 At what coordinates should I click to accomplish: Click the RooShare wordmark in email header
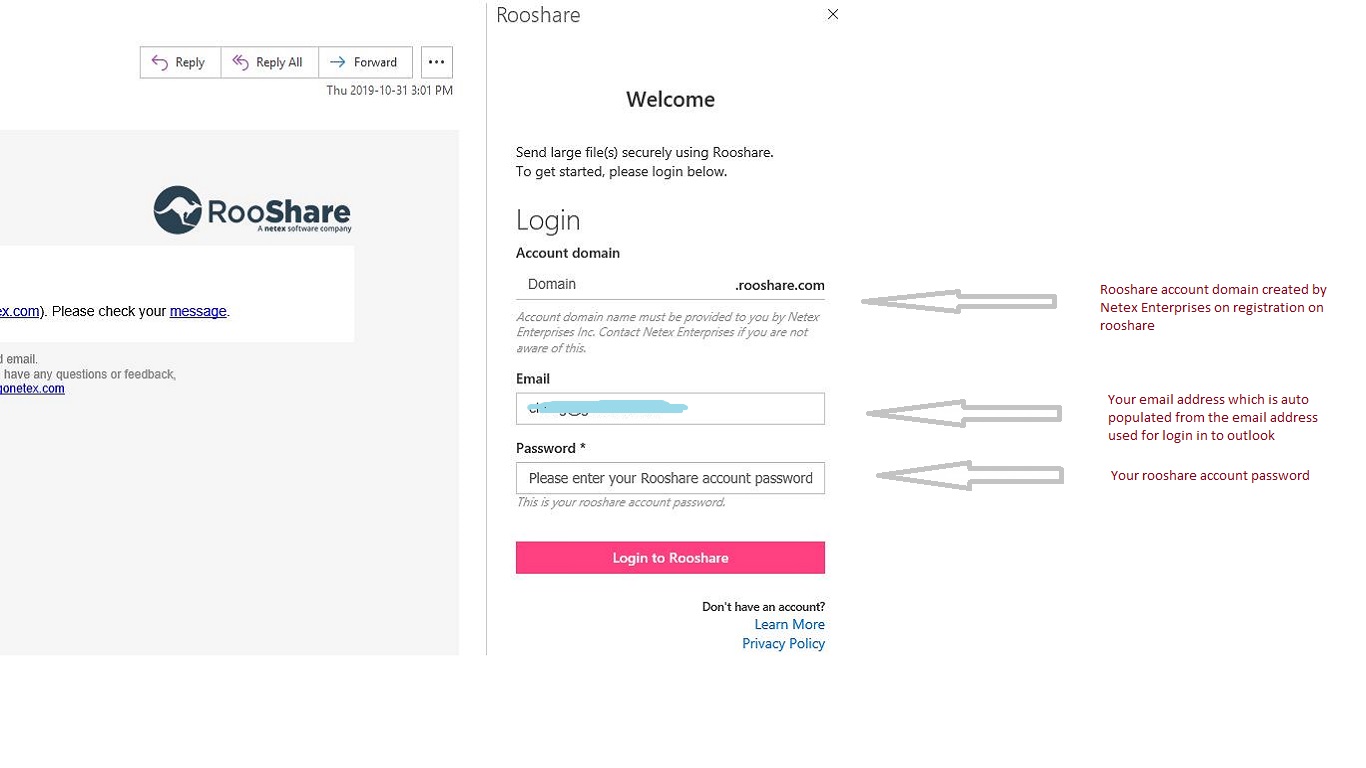pos(279,211)
